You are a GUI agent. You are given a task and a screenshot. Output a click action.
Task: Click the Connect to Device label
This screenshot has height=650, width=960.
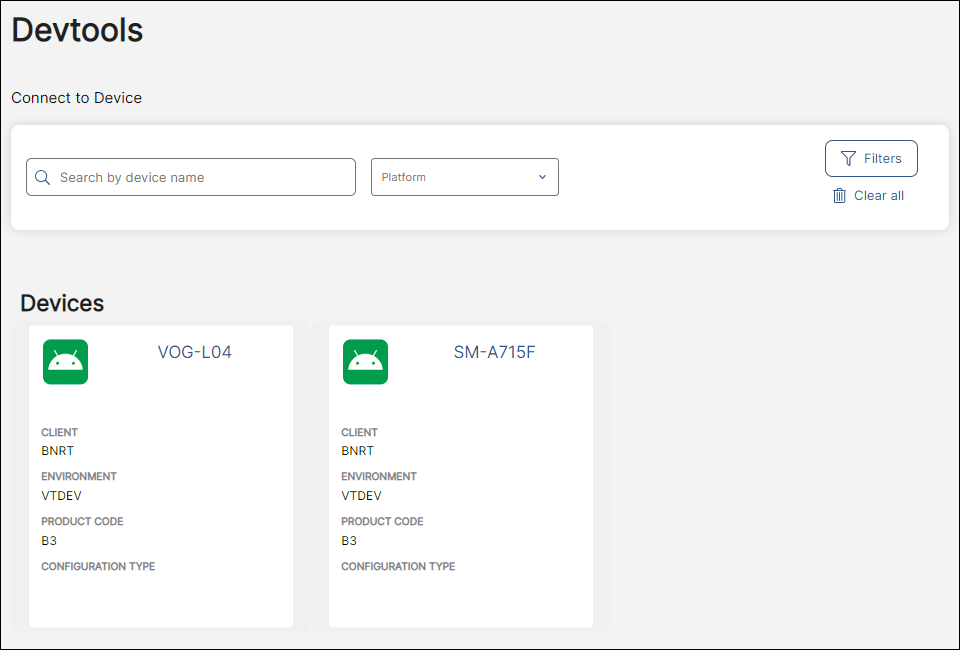(76, 98)
